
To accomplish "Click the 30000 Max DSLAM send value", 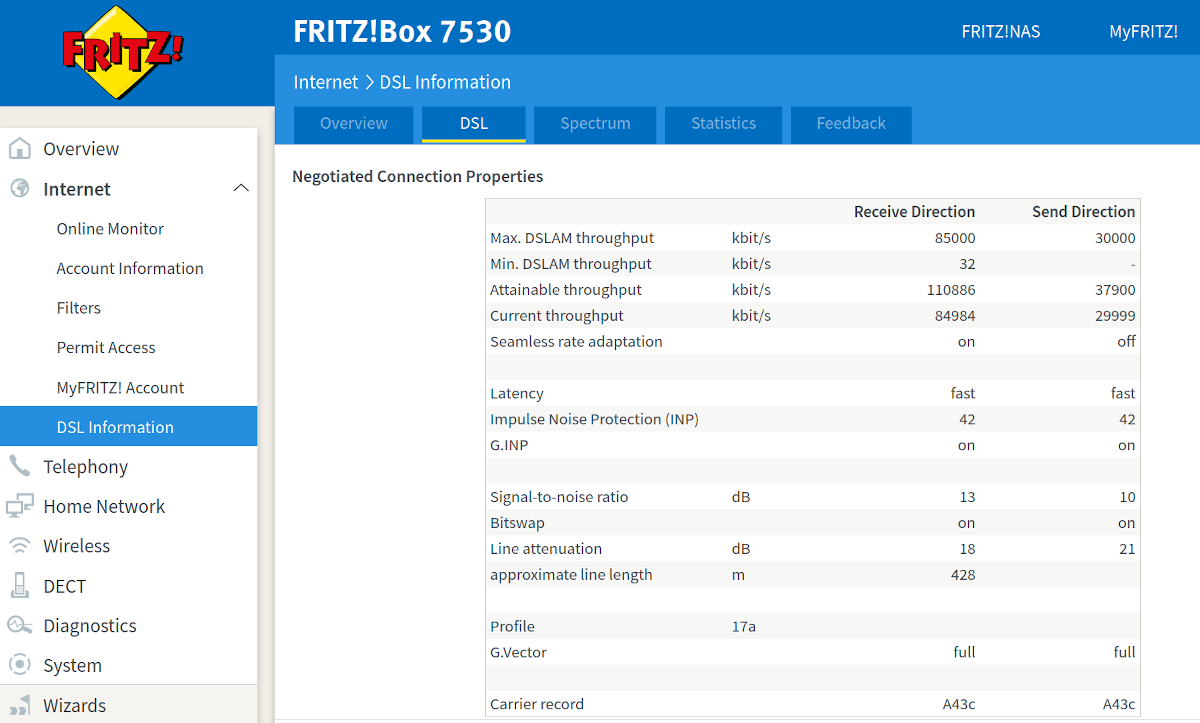I will (x=1115, y=238).
